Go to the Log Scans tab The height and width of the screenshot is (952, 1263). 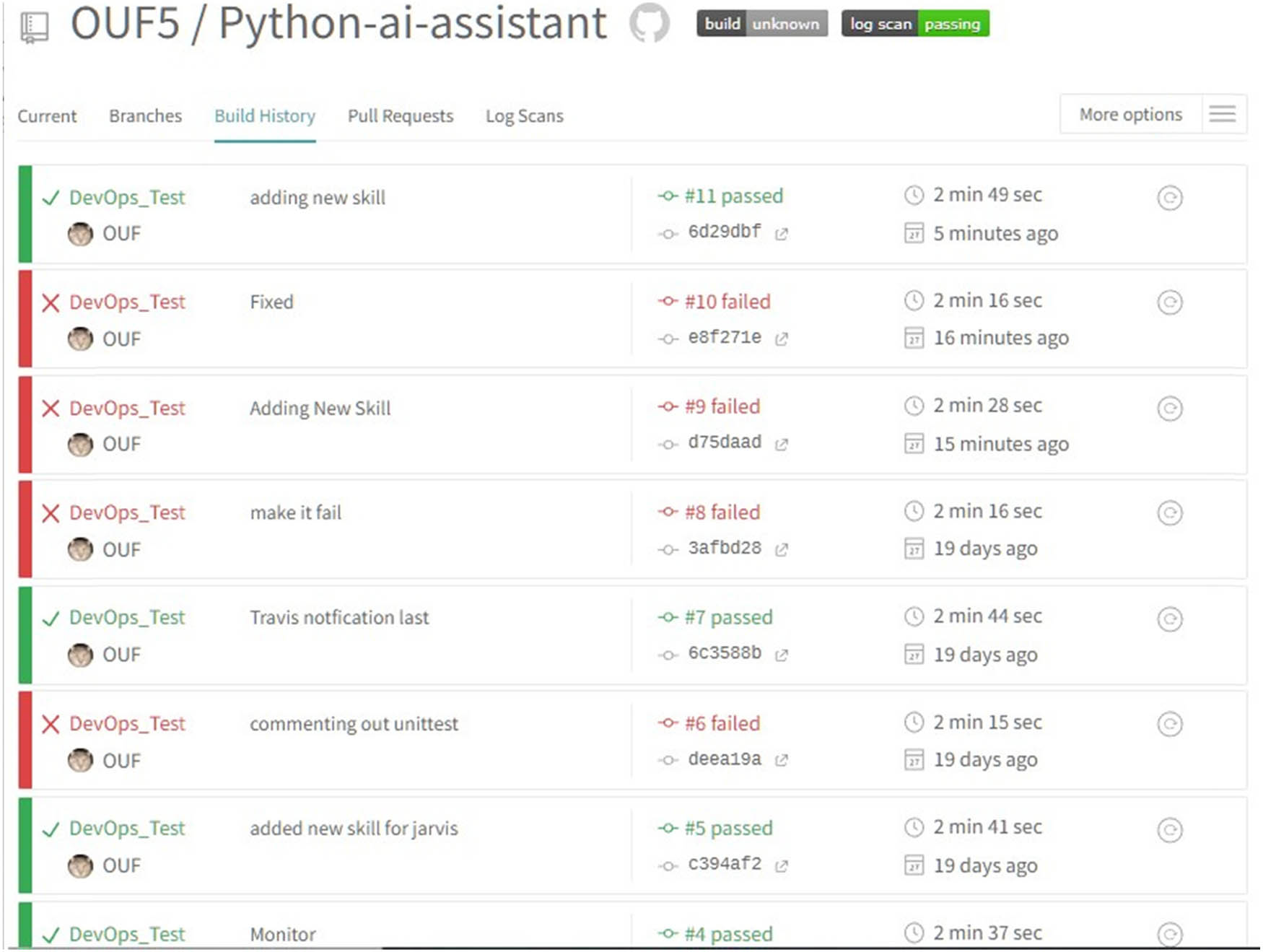[524, 116]
